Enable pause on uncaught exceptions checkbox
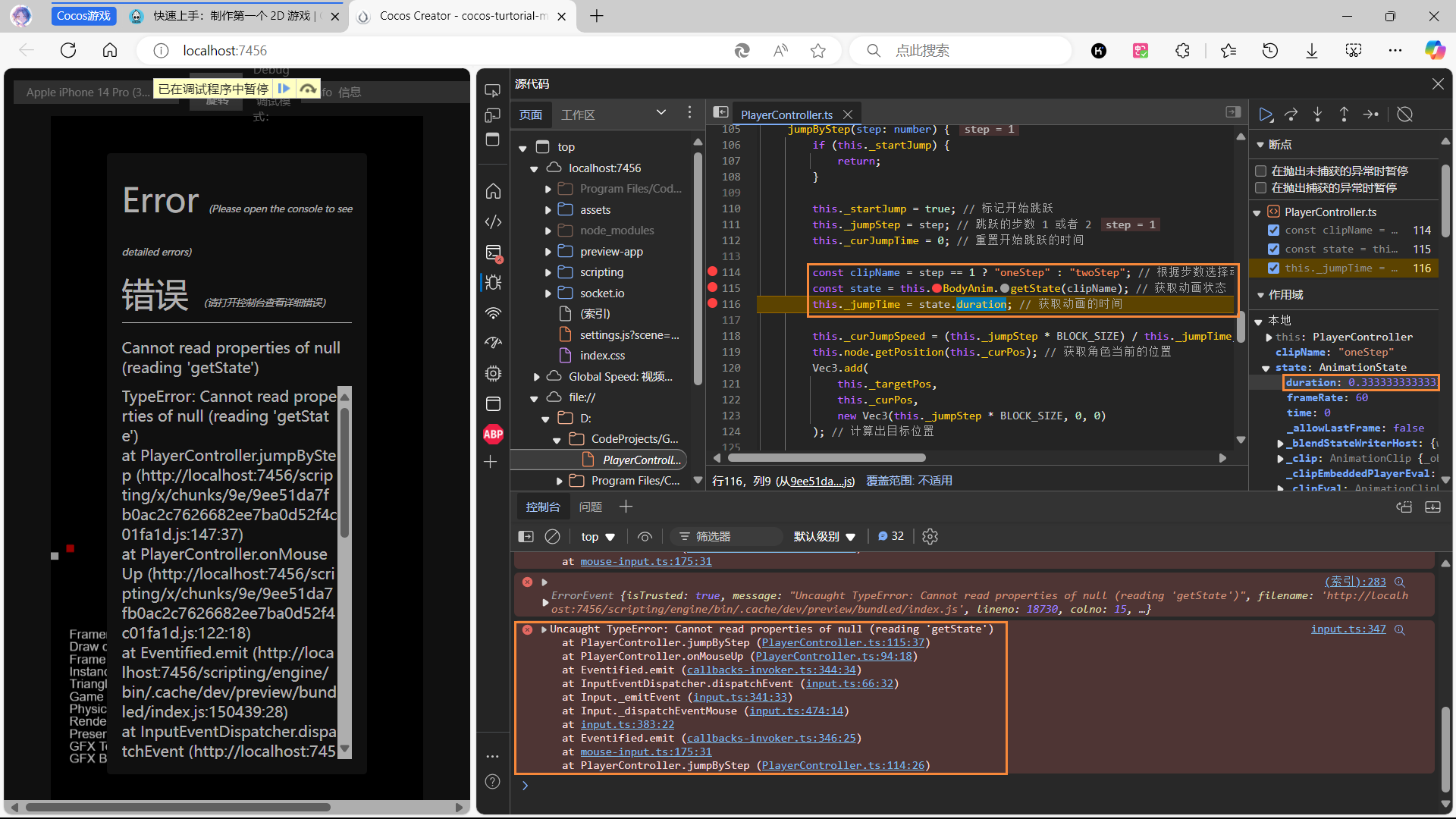The height and width of the screenshot is (819, 1456). pyautogui.click(x=1261, y=171)
